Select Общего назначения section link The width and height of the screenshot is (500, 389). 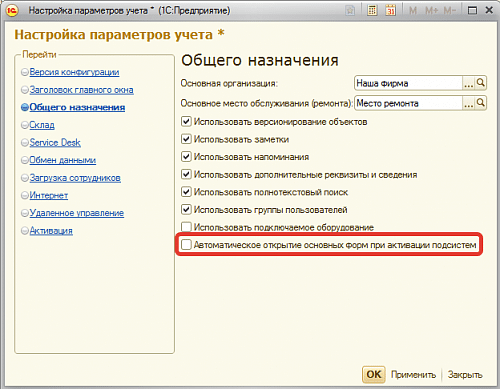77,107
